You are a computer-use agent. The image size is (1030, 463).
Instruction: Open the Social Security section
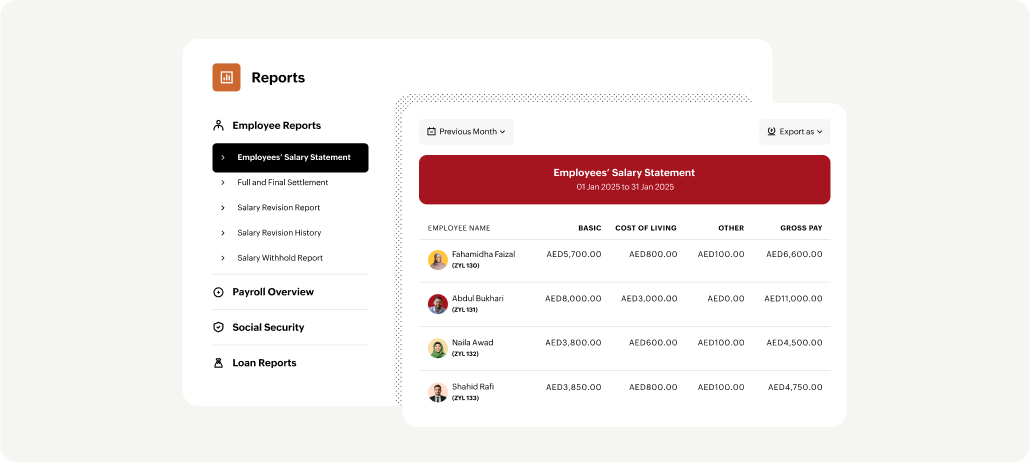(268, 327)
